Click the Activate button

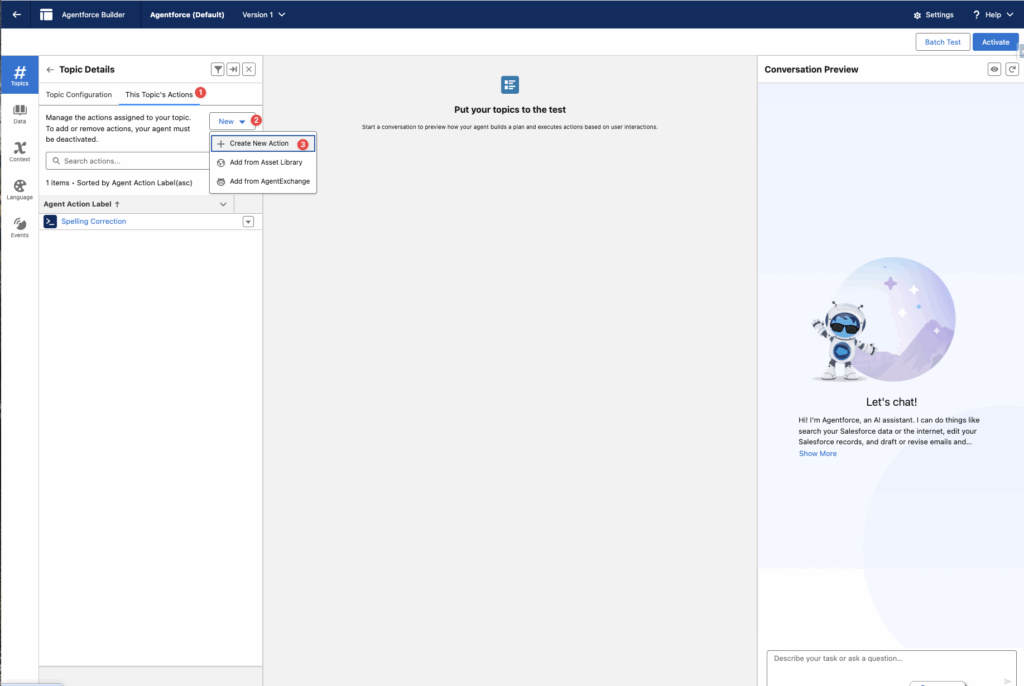[995, 42]
